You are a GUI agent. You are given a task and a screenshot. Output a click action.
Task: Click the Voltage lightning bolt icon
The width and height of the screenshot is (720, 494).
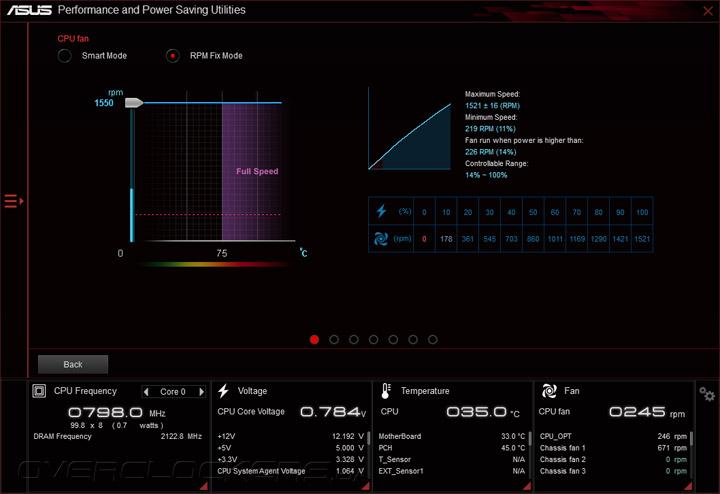[x=224, y=391]
